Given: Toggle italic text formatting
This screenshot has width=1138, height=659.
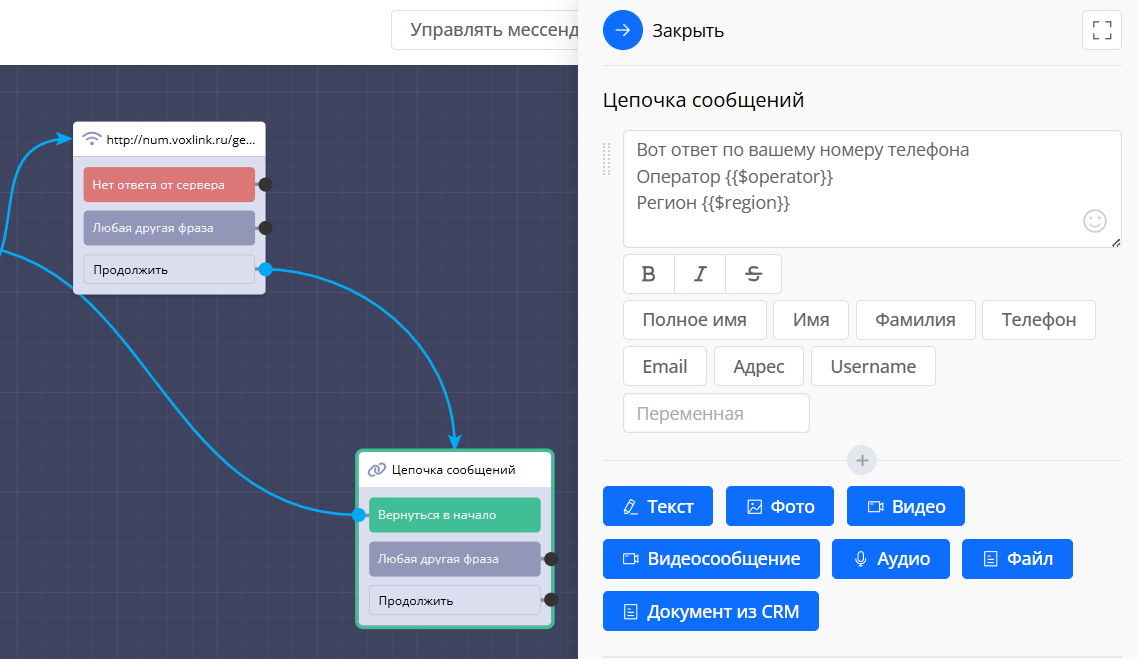Looking at the screenshot, I should (x=700, y=274).
